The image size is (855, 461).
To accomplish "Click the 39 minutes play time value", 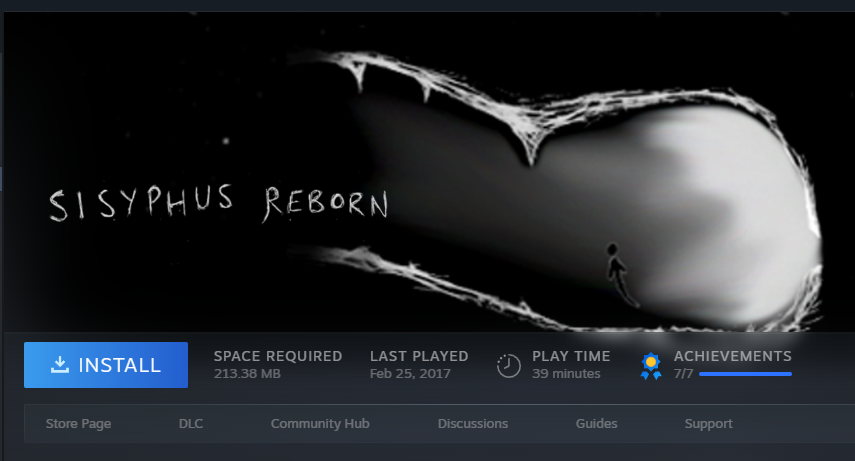I will pyautogui.click(x=566, y=374).
